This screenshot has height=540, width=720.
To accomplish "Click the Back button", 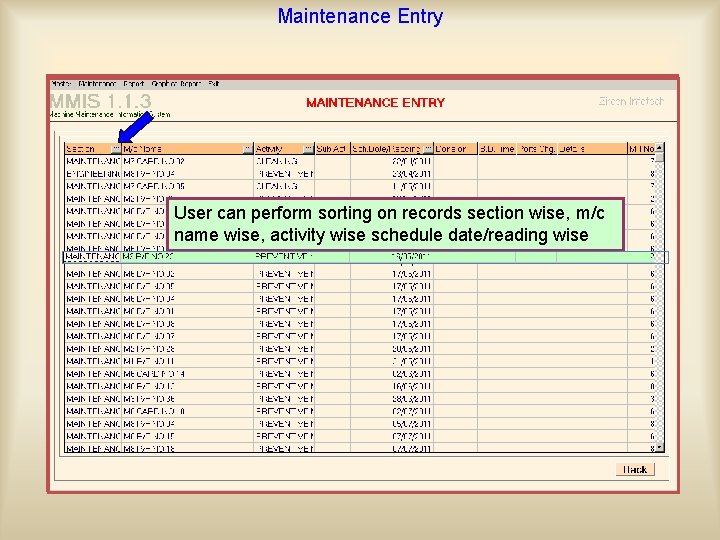I will pyautogui.click(x=635, y=469).
